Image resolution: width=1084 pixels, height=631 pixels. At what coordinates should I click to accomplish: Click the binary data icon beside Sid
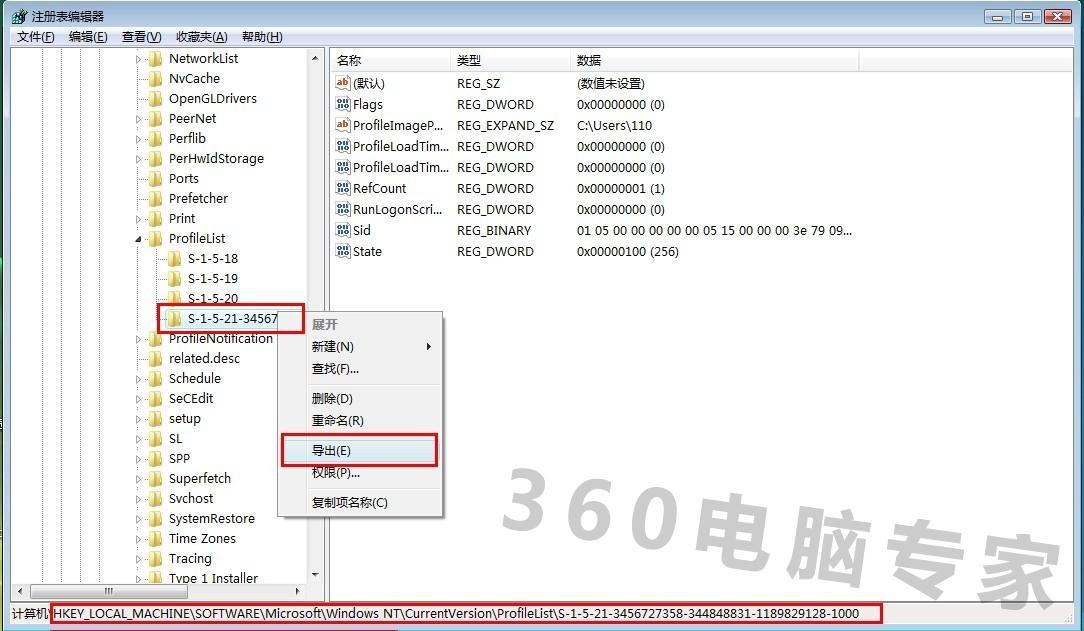(x=344, y=230)
